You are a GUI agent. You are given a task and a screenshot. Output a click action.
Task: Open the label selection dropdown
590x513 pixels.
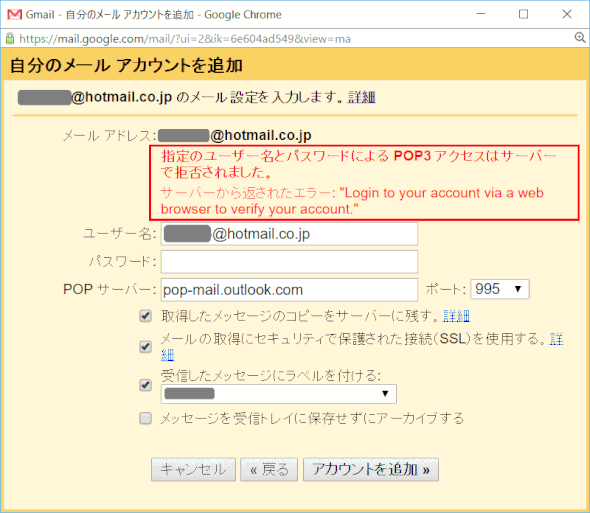pyautogui.click(x=278, y=394)
